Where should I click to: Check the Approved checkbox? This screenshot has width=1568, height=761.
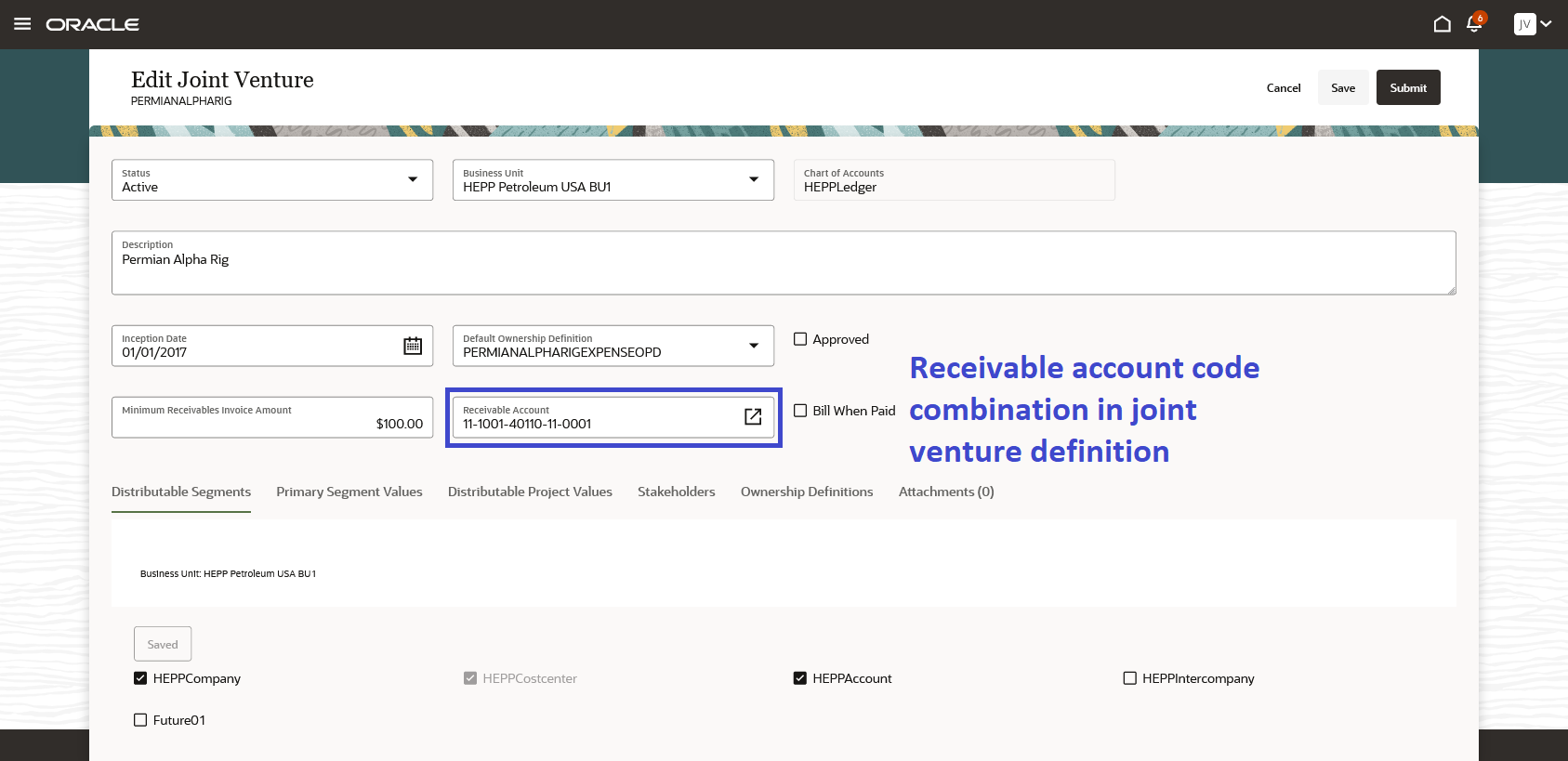pos(800,339)
